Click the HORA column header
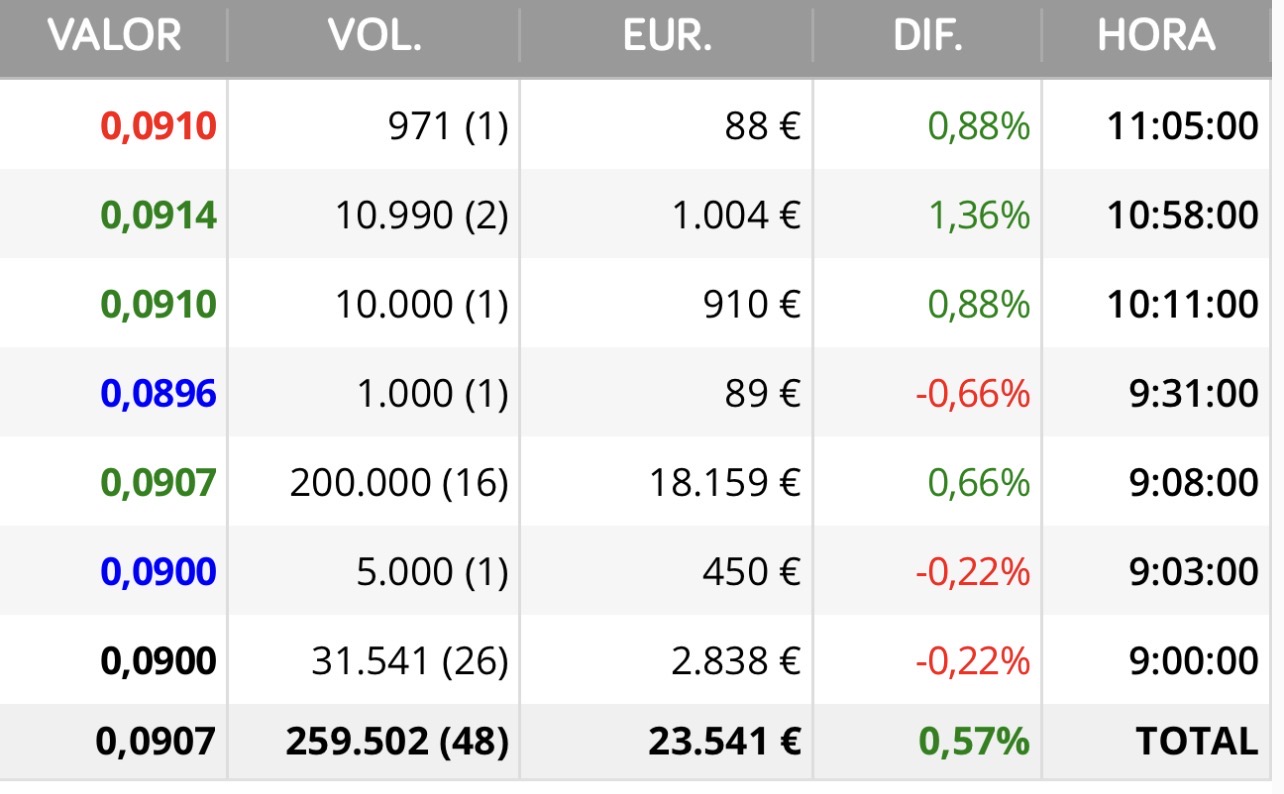Image resolution: width=1284 pixels, height=794 pixels. coord(1156,37)
